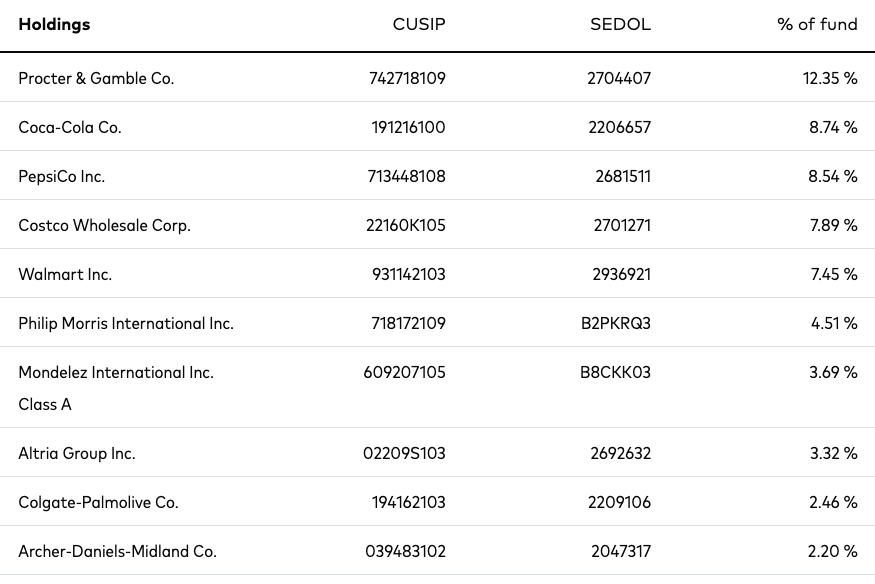
Task: Click CUSIP value 742718109
Action: coord(407,79)
